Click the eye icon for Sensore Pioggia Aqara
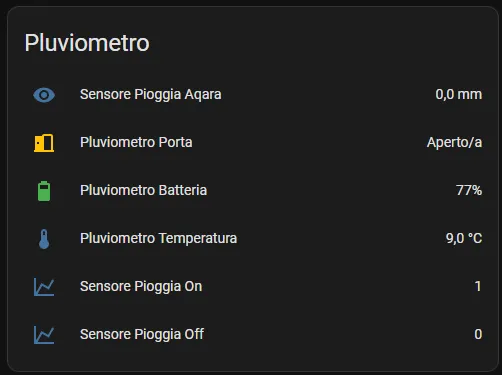The height and width of the screenshot is (375, 502). (44, 95)
